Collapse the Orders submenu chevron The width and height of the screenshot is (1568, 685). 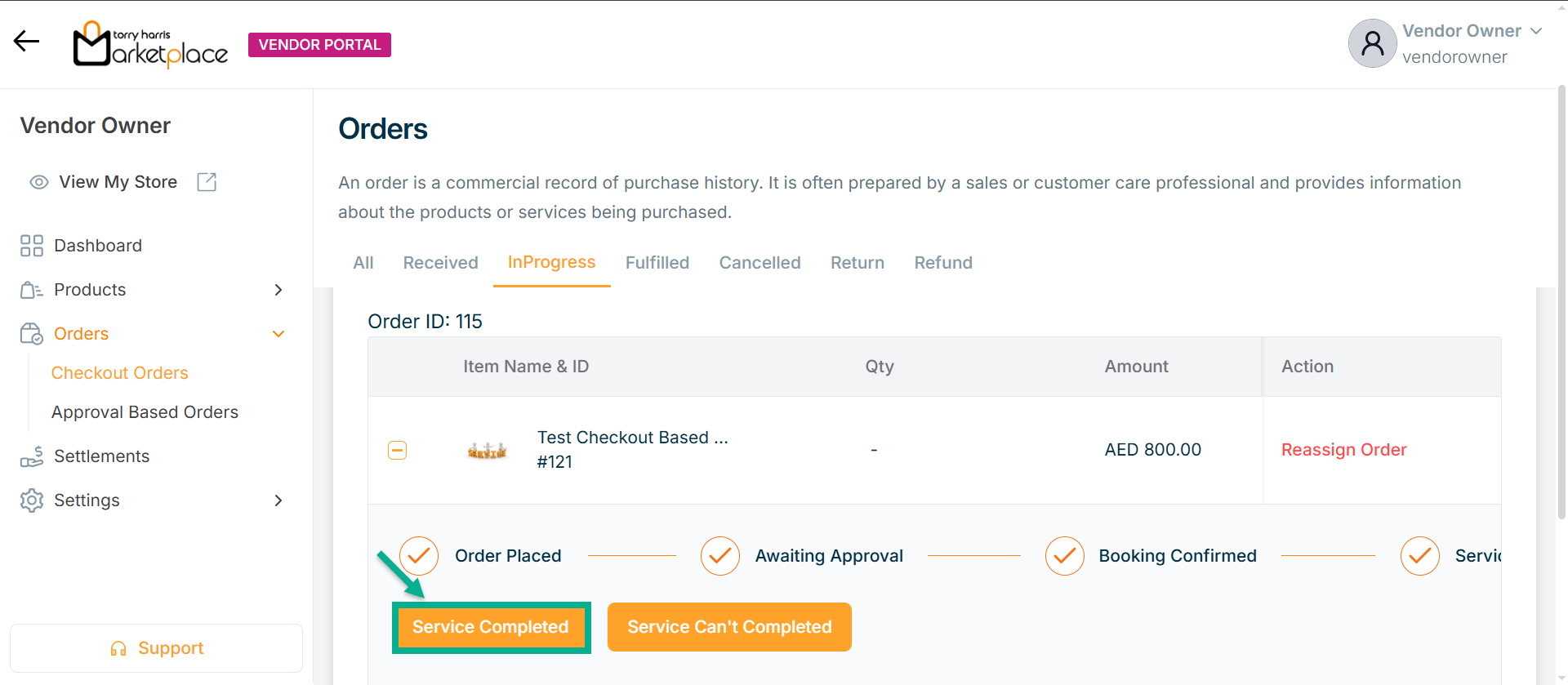278,334
